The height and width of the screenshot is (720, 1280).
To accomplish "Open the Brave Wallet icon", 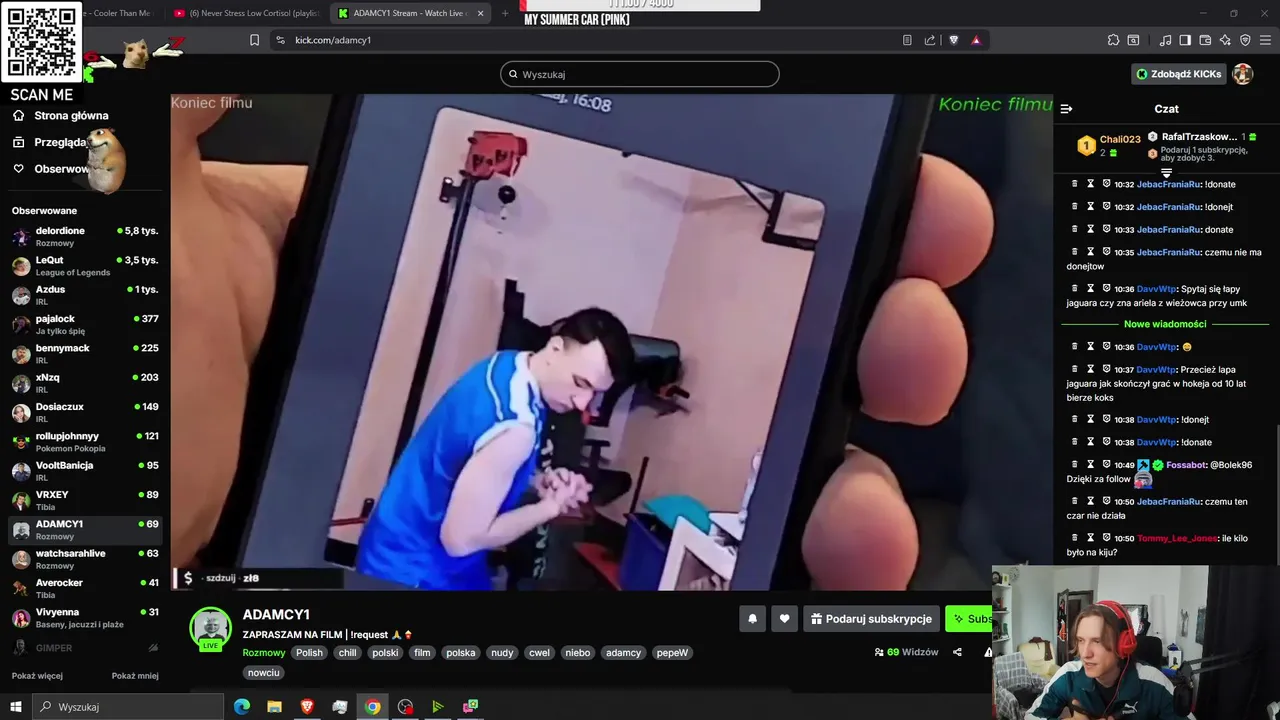I will 1205,40.
